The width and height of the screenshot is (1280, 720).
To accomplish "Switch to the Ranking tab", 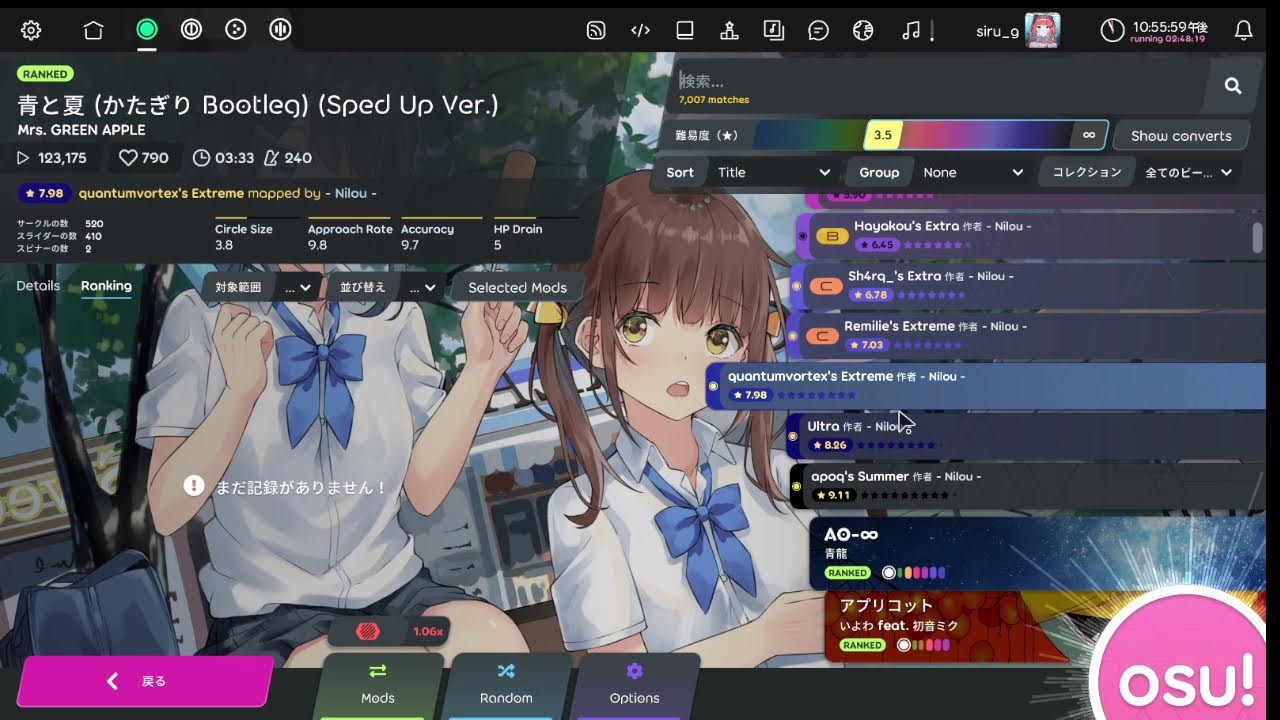I will coord(106,285).
